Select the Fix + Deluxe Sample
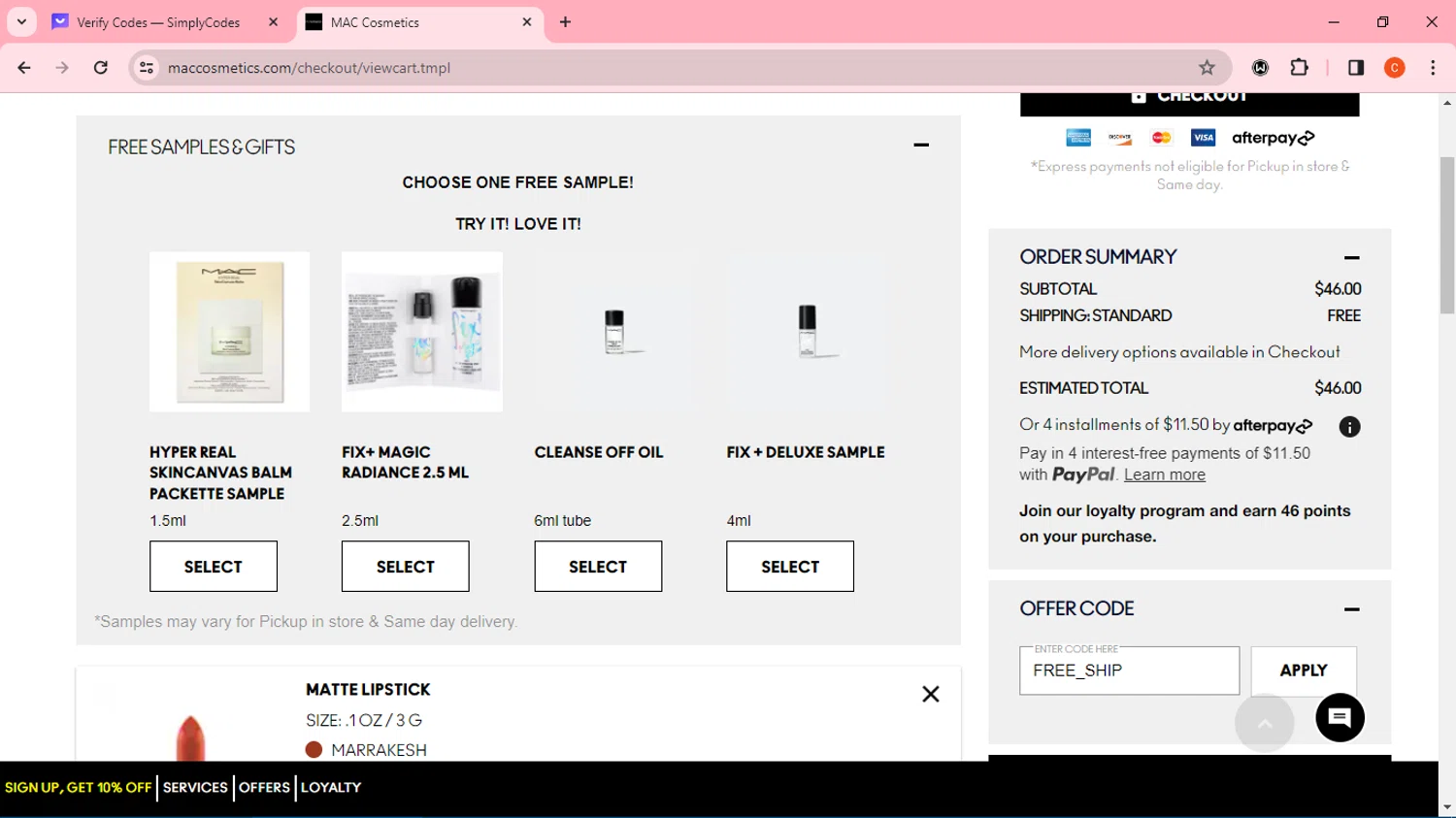Viewport: 1456px width, 818px height. pyautogui.click(x=790, y=566)
